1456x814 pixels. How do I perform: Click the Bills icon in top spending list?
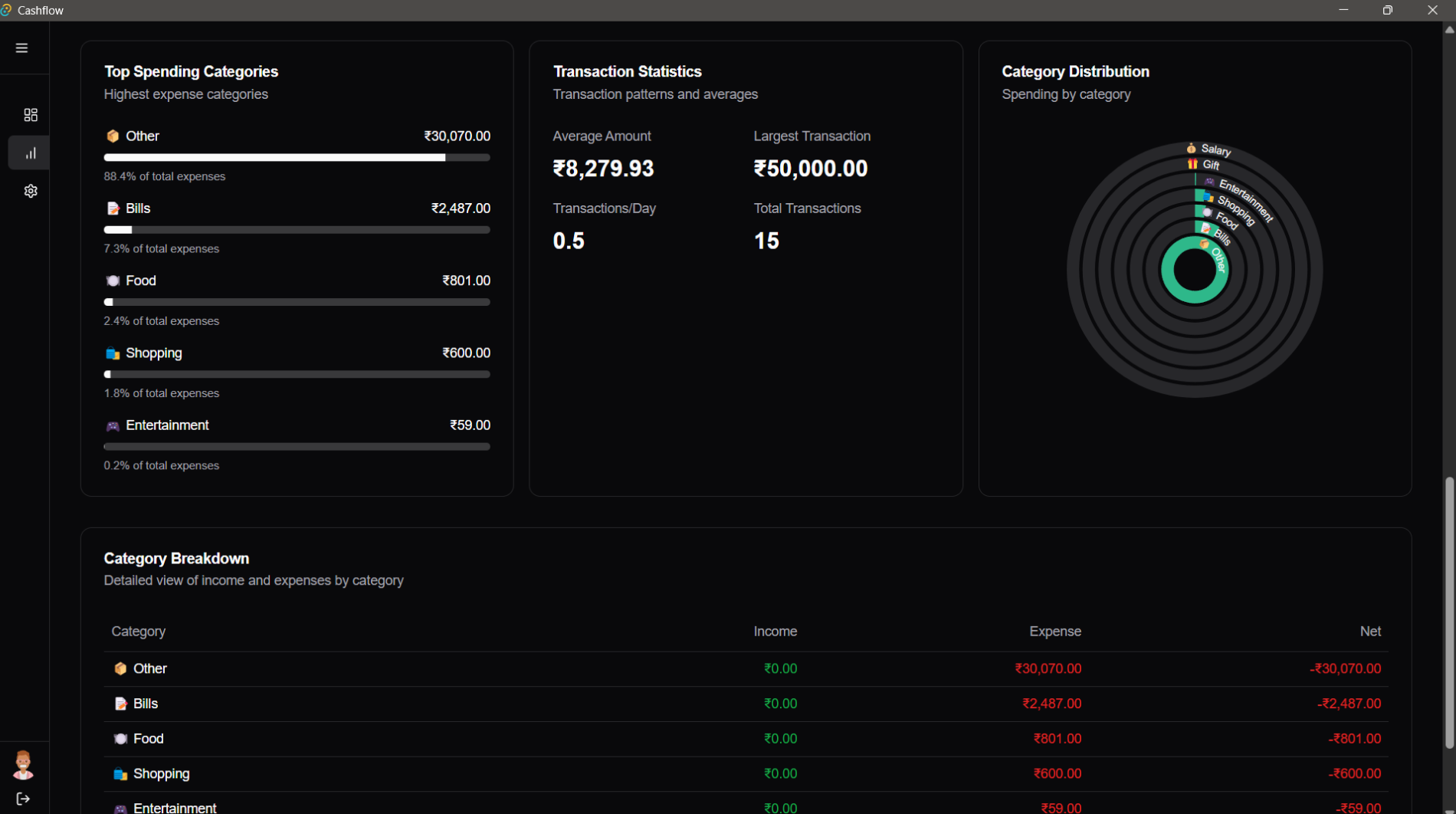(x=113, y=208)
